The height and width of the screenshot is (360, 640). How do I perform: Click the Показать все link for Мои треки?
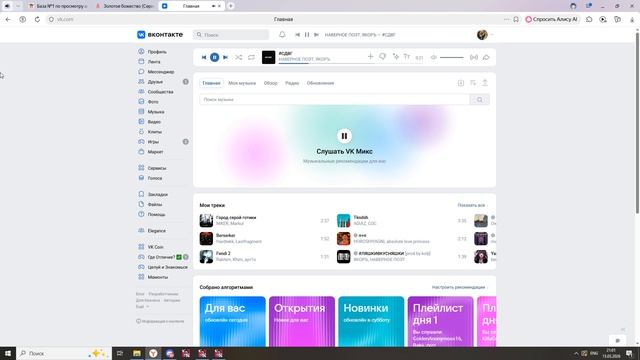pyautogui.click(x=472, y=205)
